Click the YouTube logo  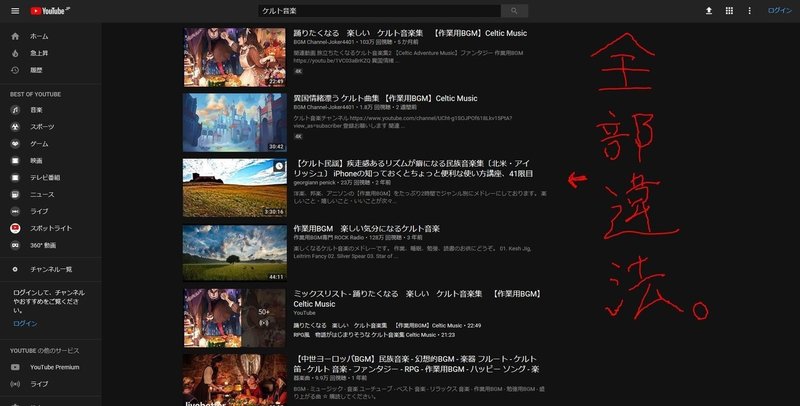tap(50, 11)
